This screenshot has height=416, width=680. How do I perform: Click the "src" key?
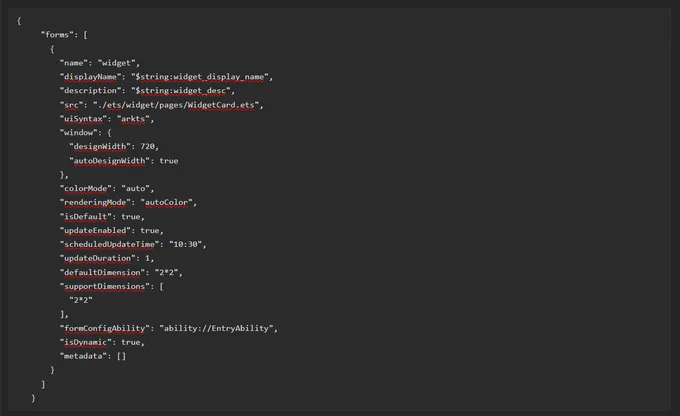[x=71, y=105]
